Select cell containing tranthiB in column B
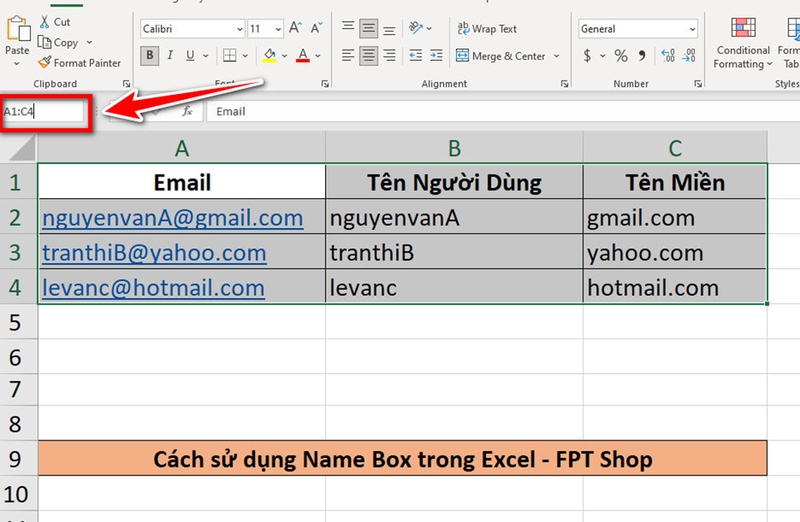This screenshot has width=800, height=522. coord(454,253)
